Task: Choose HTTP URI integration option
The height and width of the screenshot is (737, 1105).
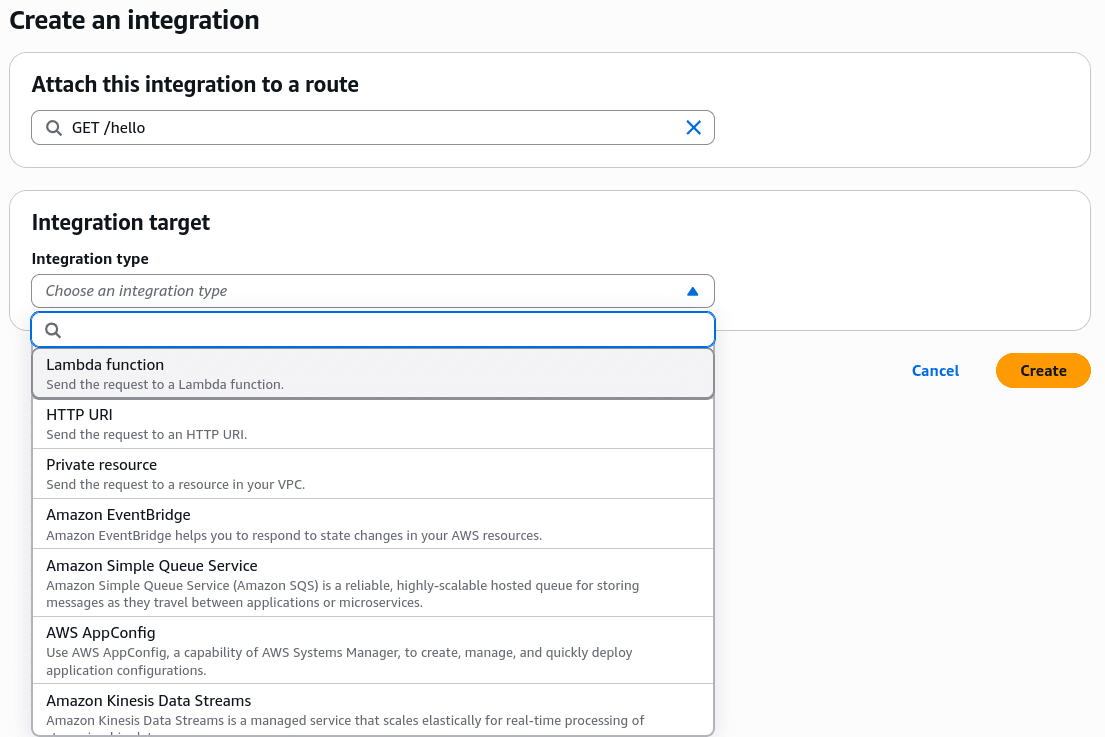Action: click(373, 424)
